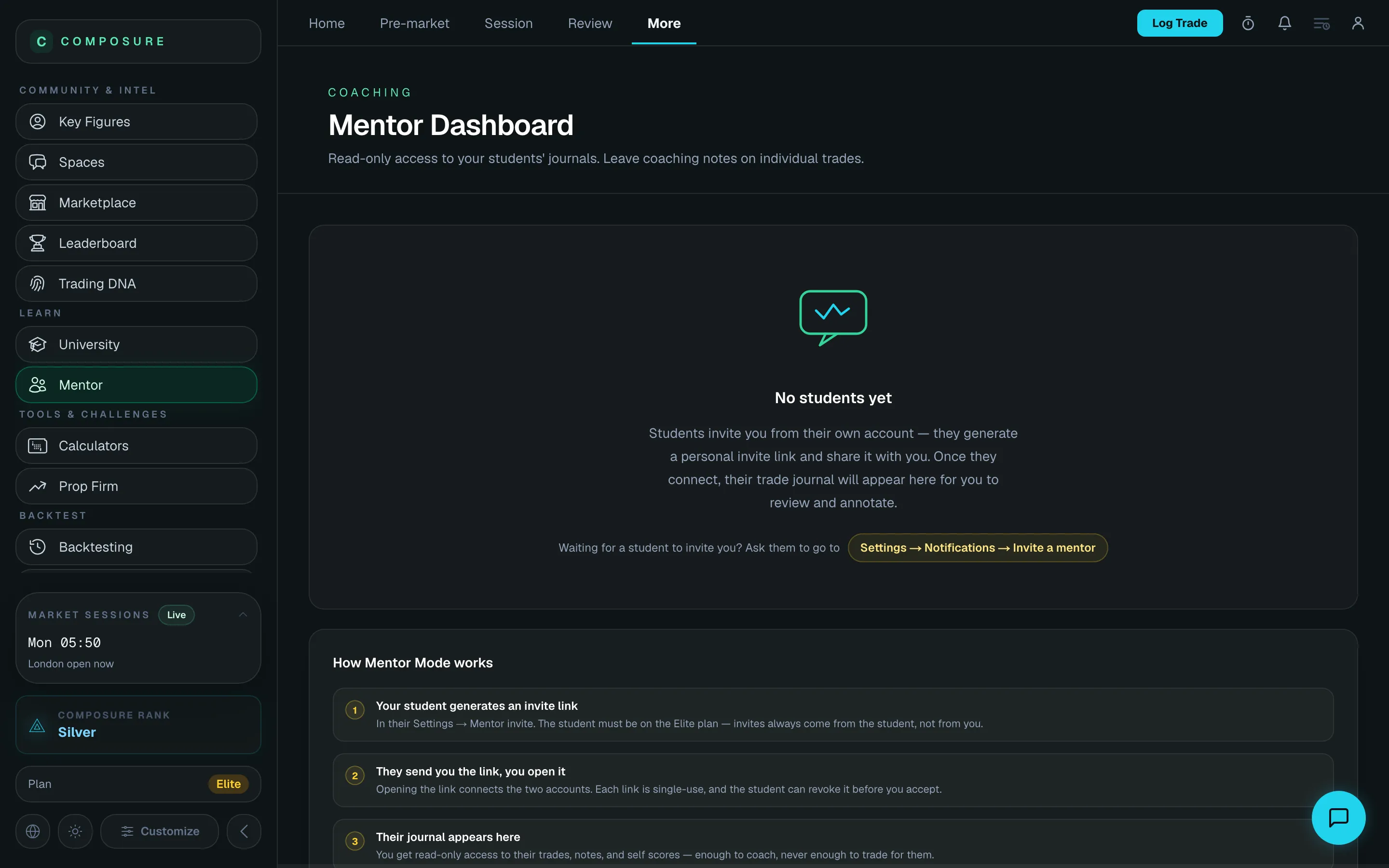Open the timer icon in header
1389x868 pixels.
[x=1248, y=24]
